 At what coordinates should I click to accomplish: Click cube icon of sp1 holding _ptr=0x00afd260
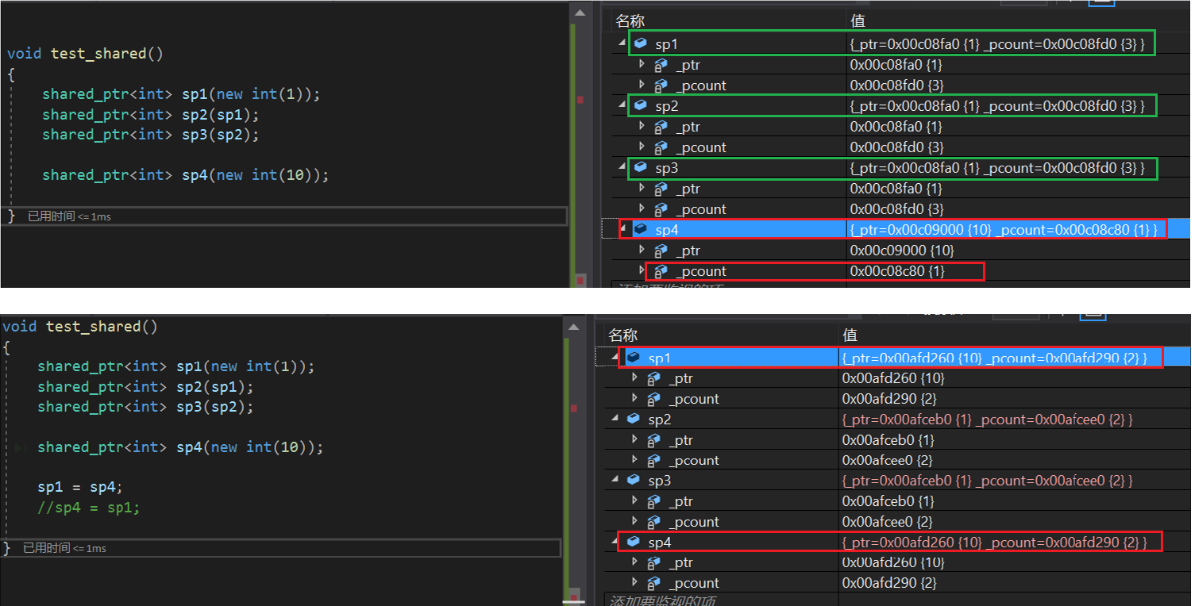click(x=633, y=357)
